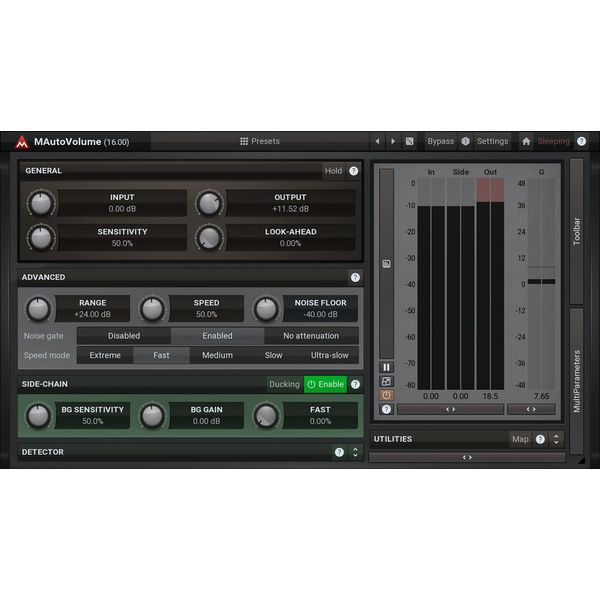Select Medium speed mode
This screenshot has width=600, height=600.
click(217, 355)
